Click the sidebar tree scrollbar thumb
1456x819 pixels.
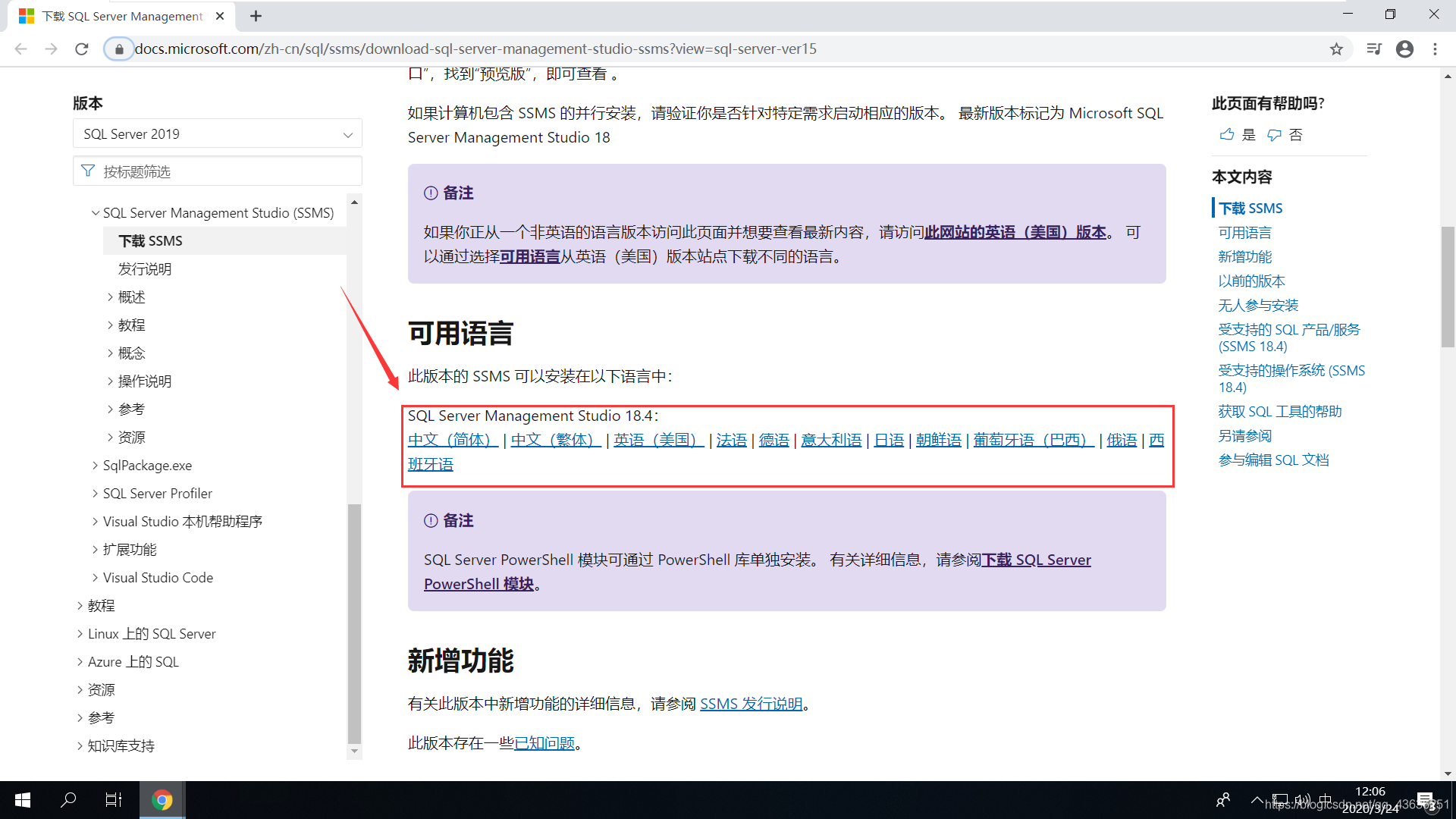point(354,623)
